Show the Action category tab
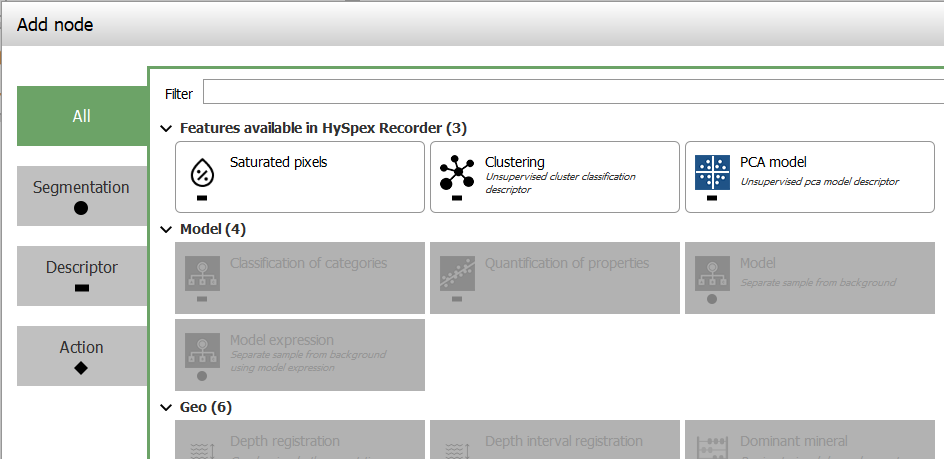 pos(82,355)
